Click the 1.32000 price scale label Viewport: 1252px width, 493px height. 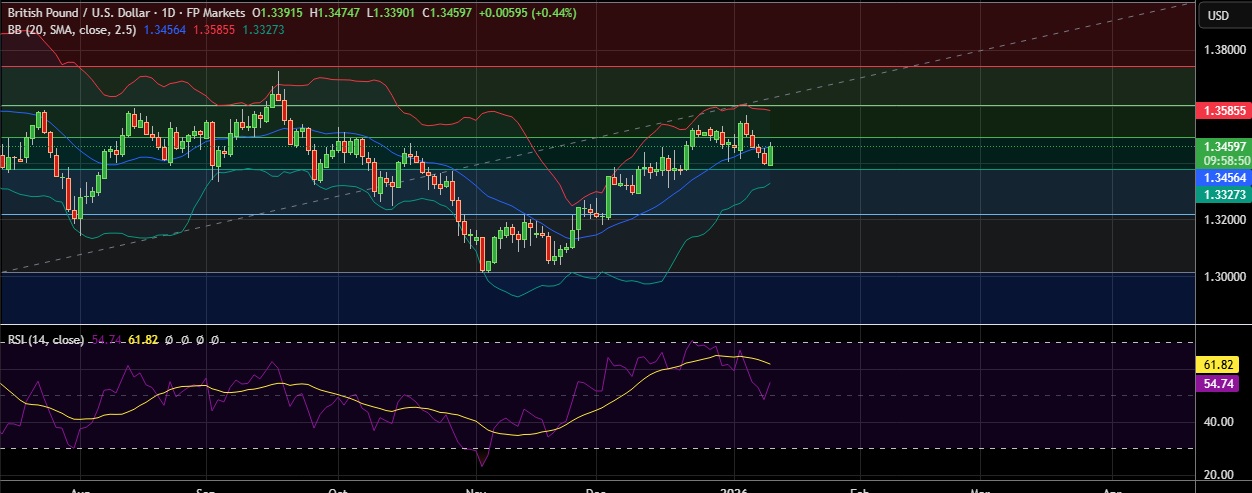pyautogui.click(x=1223, y=220)
